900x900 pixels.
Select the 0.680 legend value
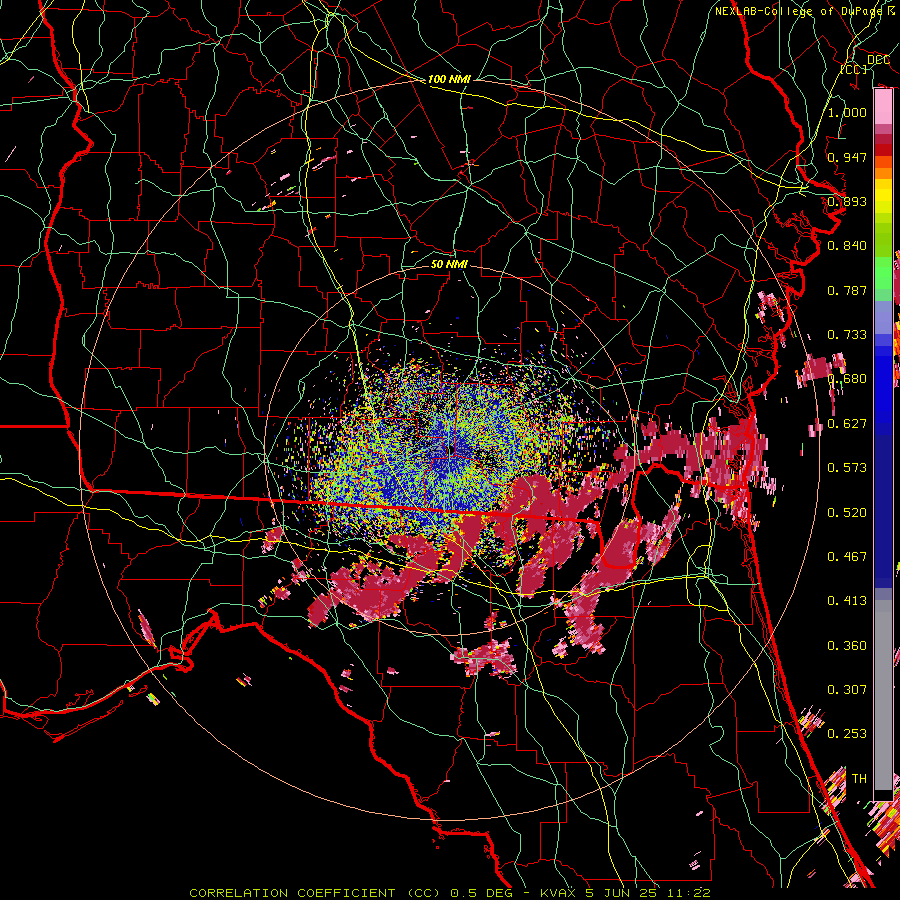847,379
